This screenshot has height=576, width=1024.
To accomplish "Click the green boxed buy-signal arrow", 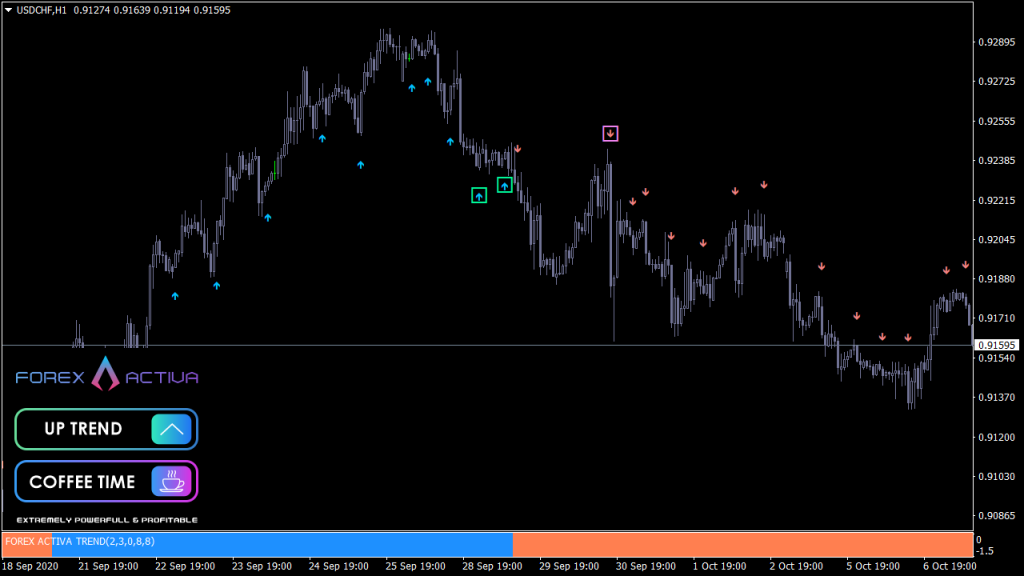I will [477, 194].
